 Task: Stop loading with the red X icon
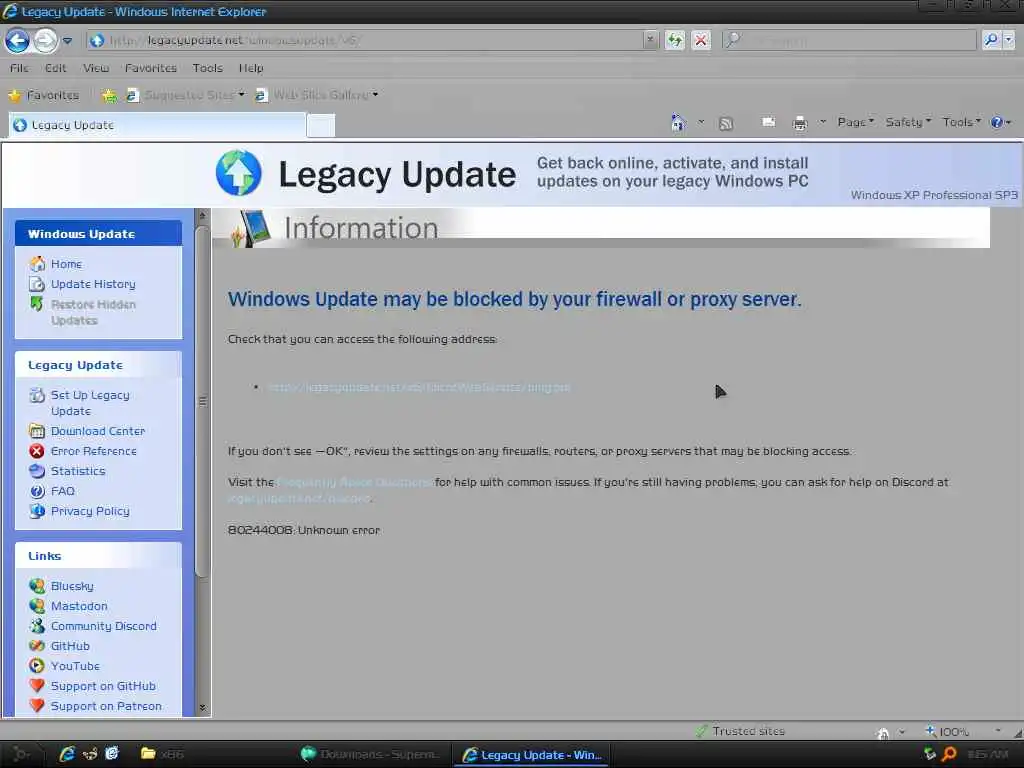click(x=701, y=40)
